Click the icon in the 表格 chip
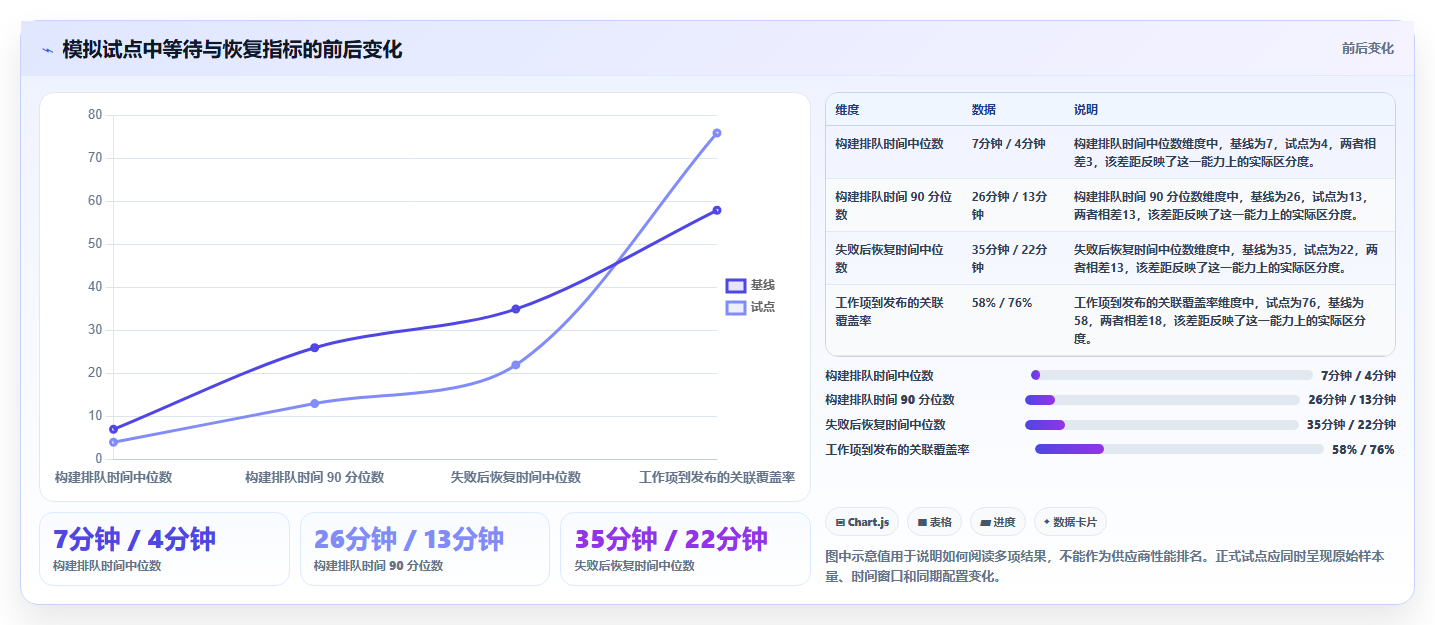Image resolution: width=1435 pixels, height=625 pixels. click(x=922, y=522)
